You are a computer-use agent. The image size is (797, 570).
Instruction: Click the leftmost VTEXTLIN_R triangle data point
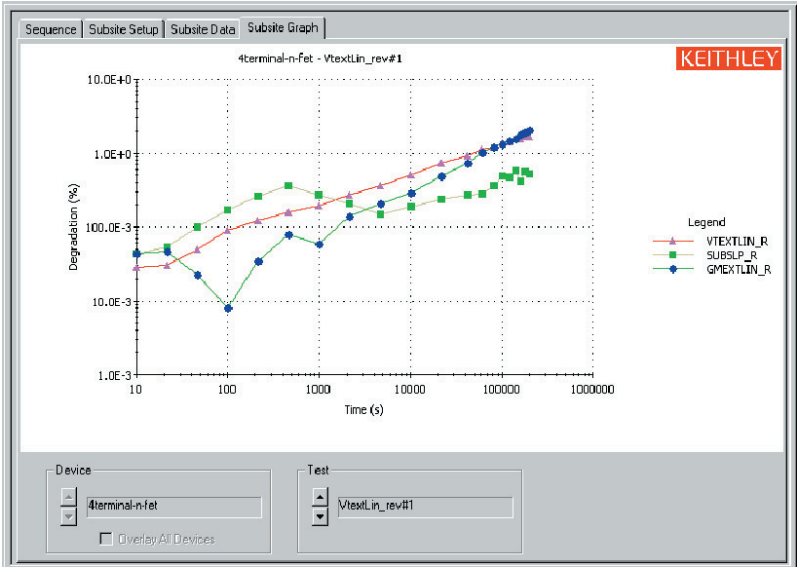tap(136, 268)
